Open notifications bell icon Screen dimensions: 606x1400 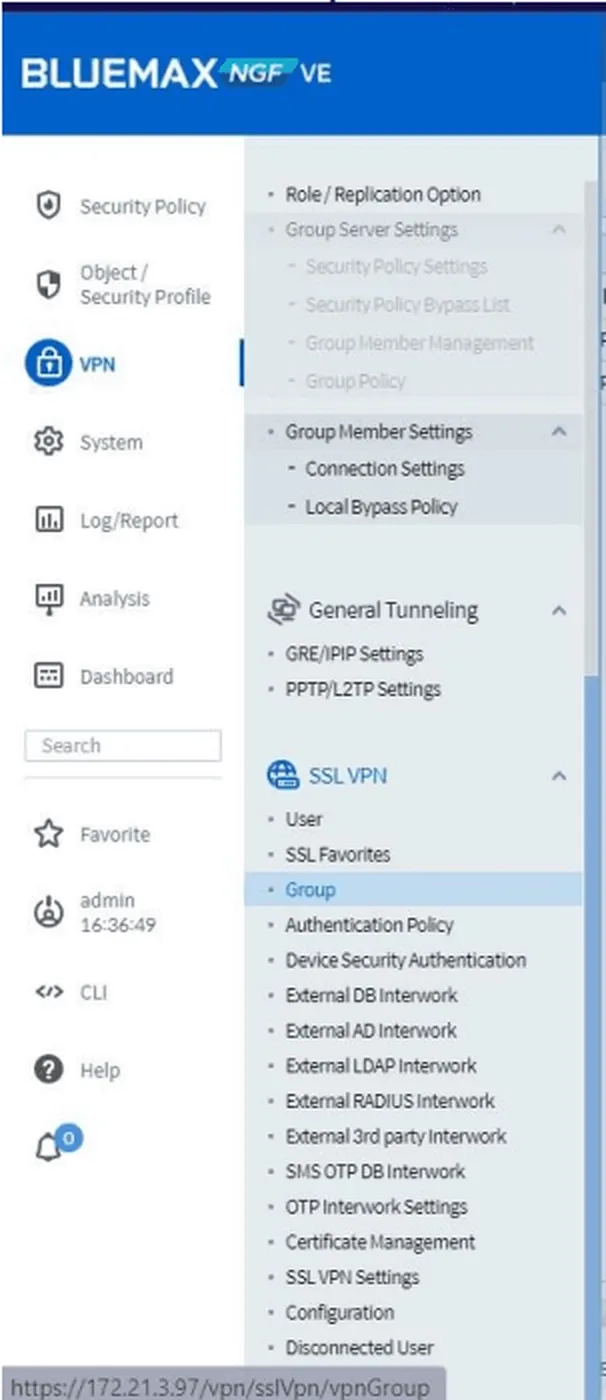(48, 1148)
